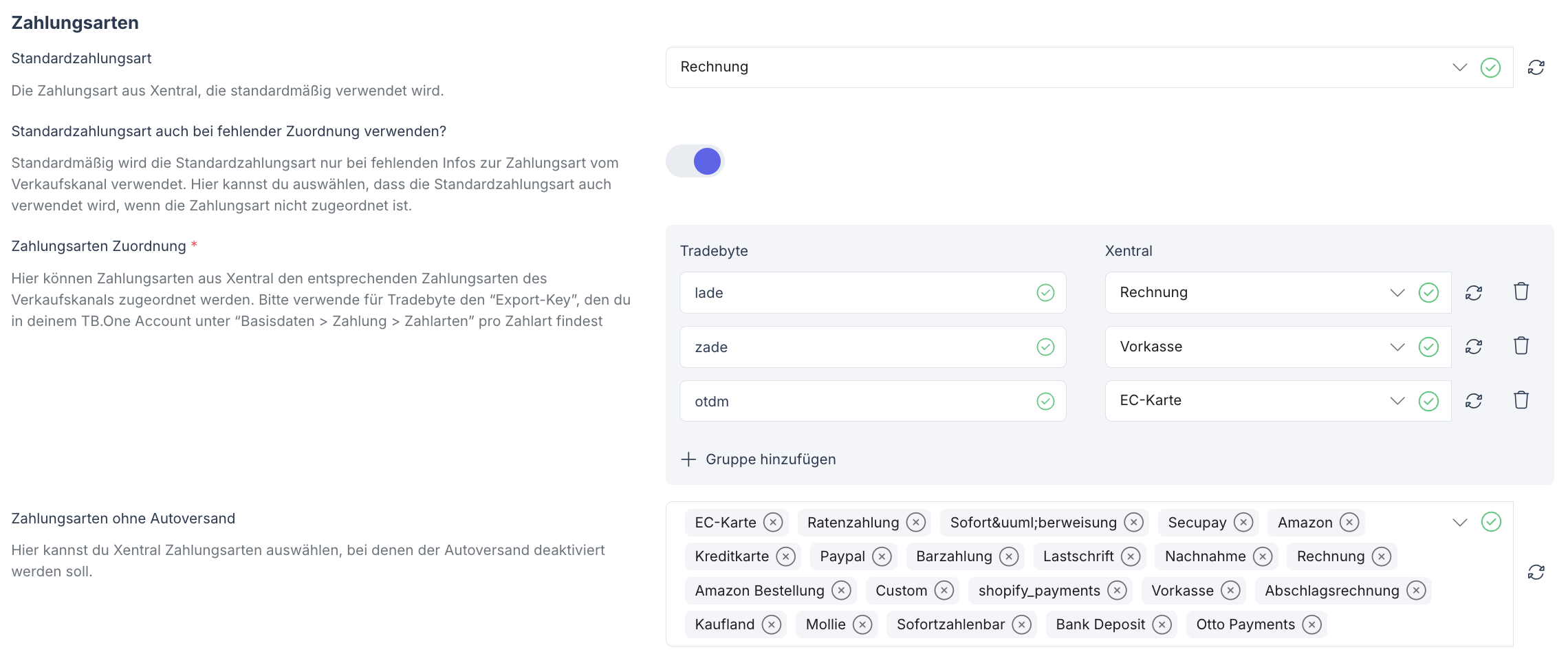Refresh the Zahlungsarten ohne Autoversand list
This screenshot has width=1568, height=663.
click(x=1538, y=572)
